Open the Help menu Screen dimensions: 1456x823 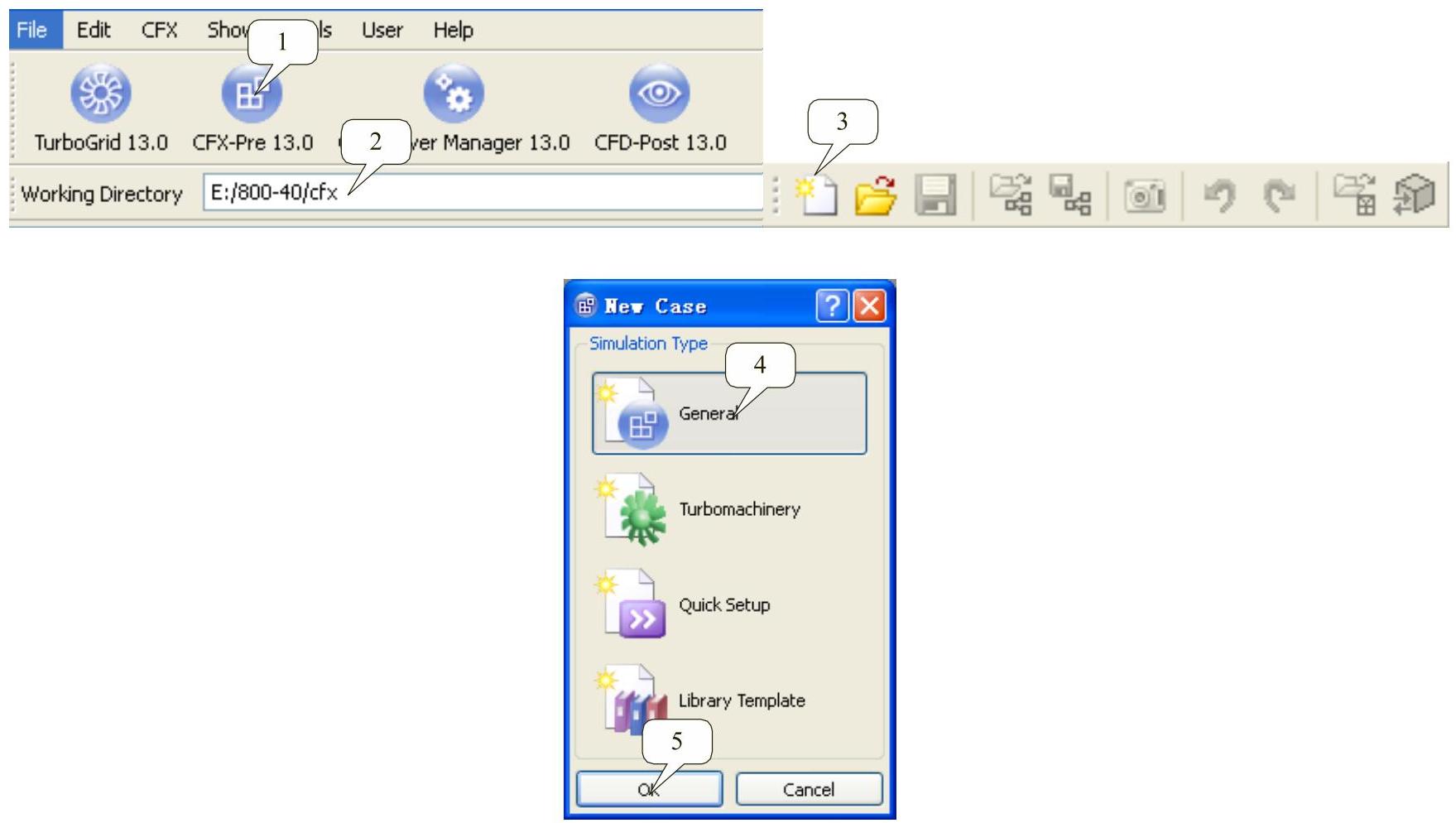tap(453, 30)
